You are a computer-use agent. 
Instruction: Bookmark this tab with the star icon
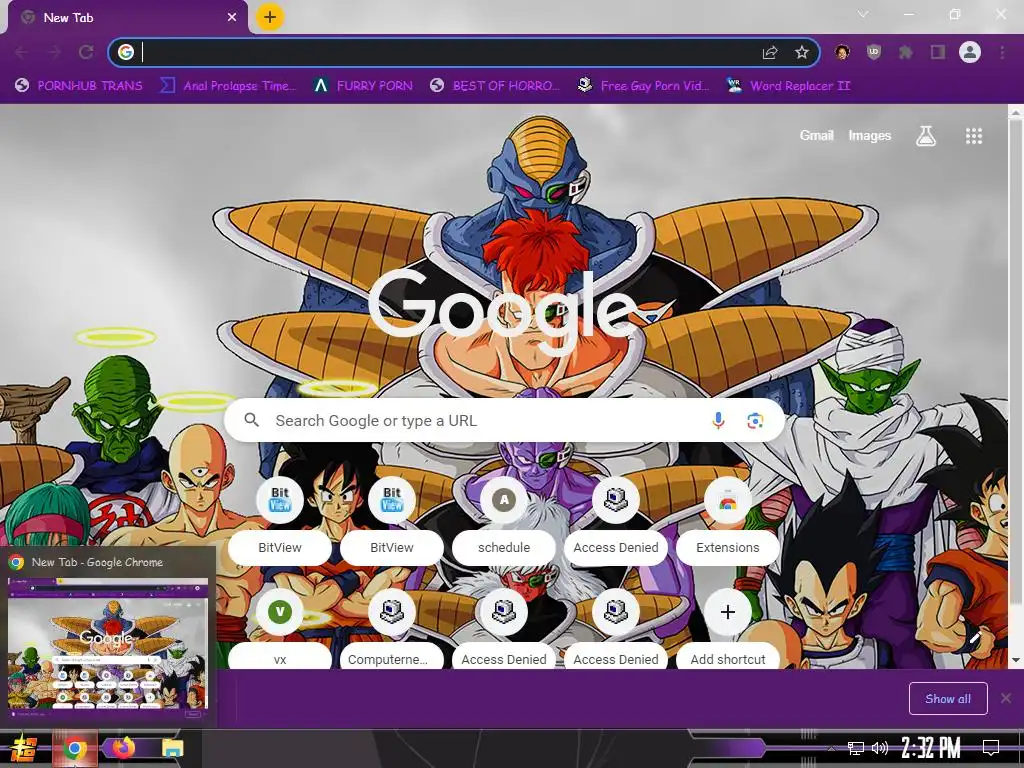coord(802,52)
